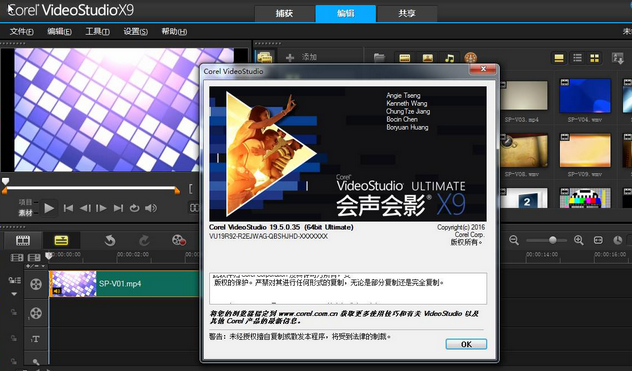Select the color bars test pattern thumbnail
Screen dimensions: 632x371
tap(585, 198)
